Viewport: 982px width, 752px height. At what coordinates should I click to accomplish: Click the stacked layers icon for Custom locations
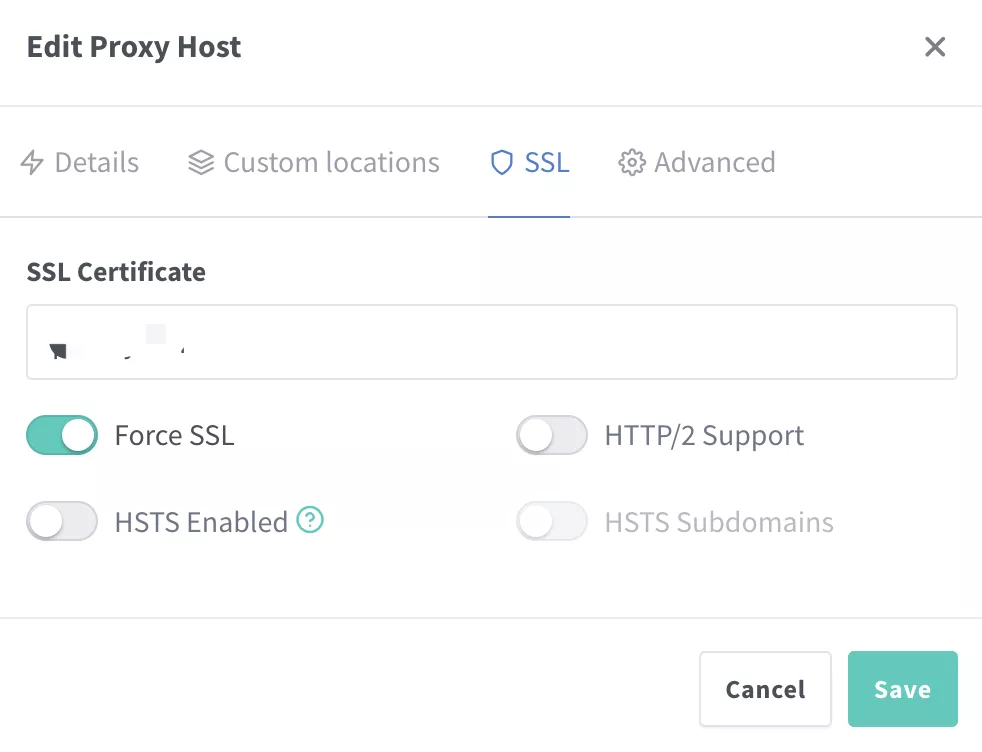pyautogui.click(x=201, y=163)
